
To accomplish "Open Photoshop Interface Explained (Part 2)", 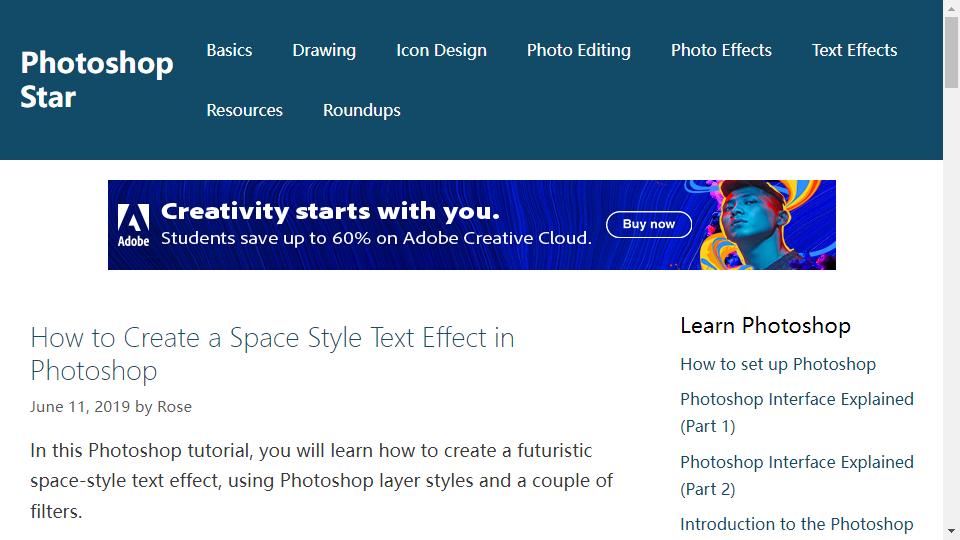I will (797, 476).
